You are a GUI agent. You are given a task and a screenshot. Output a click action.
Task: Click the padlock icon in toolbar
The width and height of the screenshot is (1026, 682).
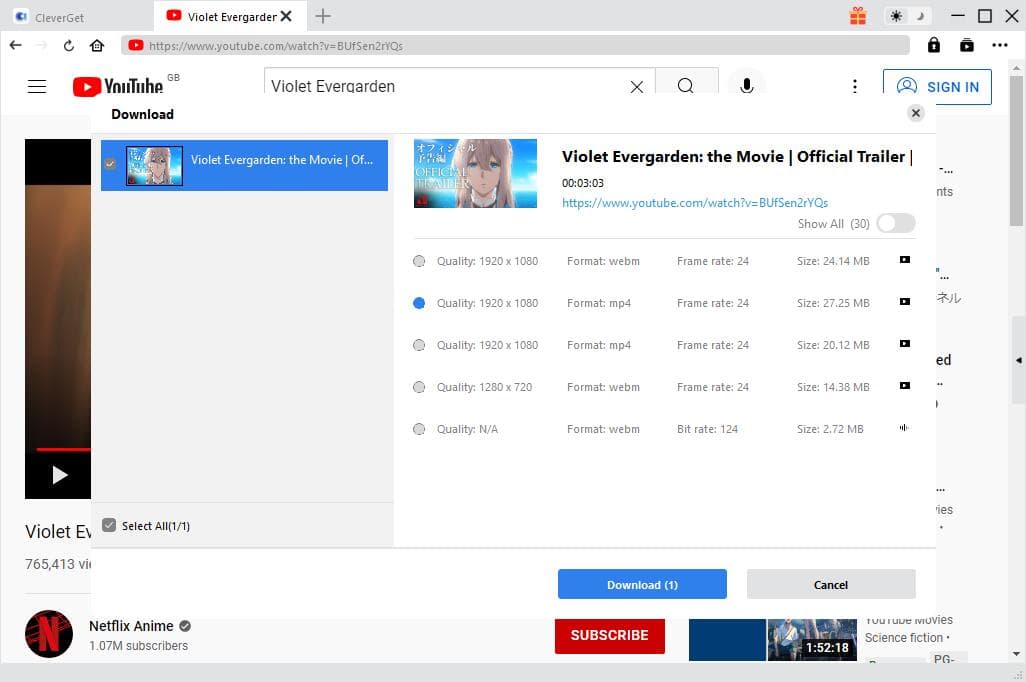coord(933,45)
